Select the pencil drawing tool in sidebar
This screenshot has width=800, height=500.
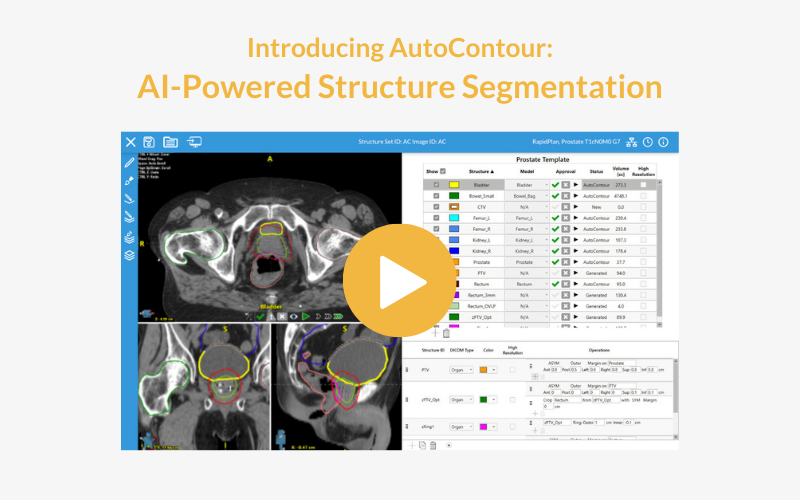[129, 162]
